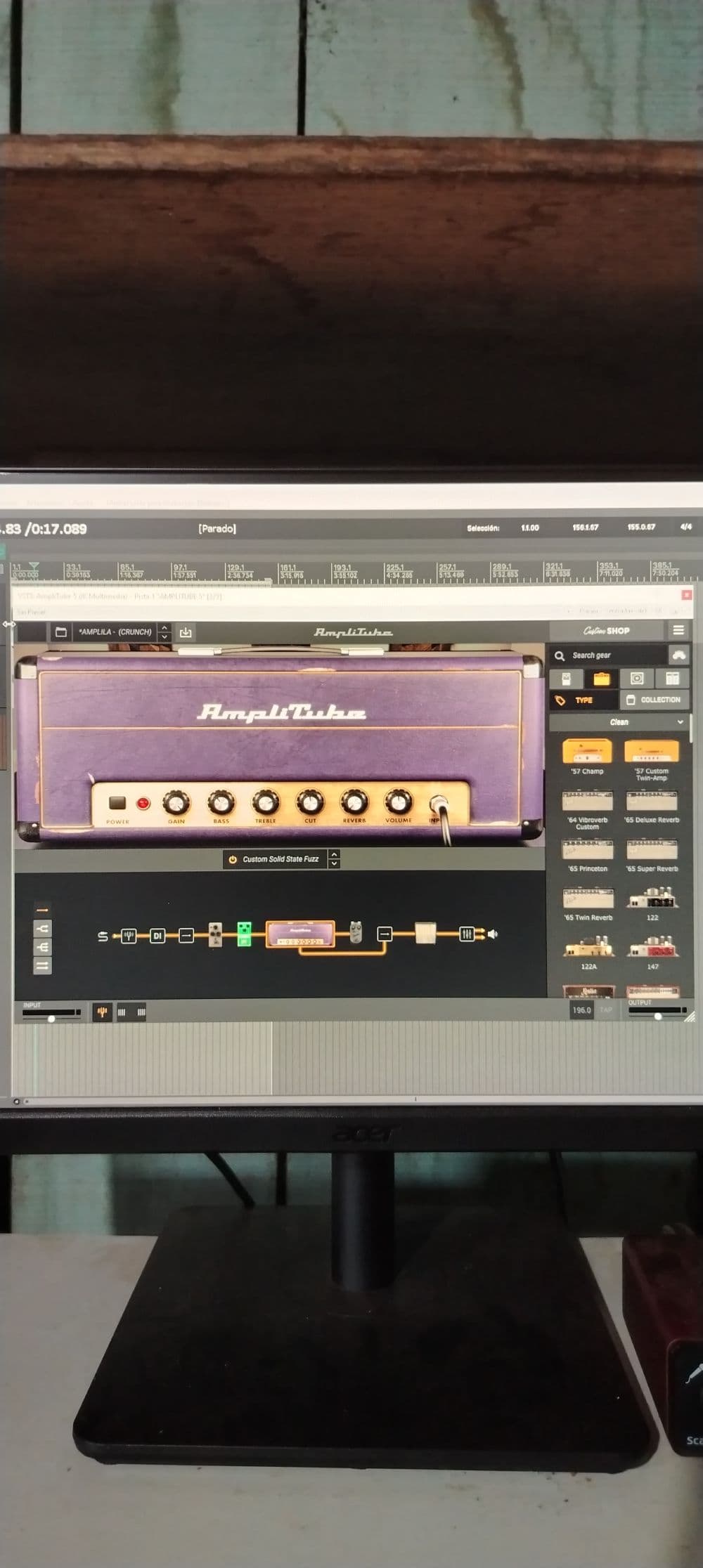Viewport: 703px width, 1568px height.
Task: Step the Custom Solid State Fuzz model arrows
Action: click(334, 859)
